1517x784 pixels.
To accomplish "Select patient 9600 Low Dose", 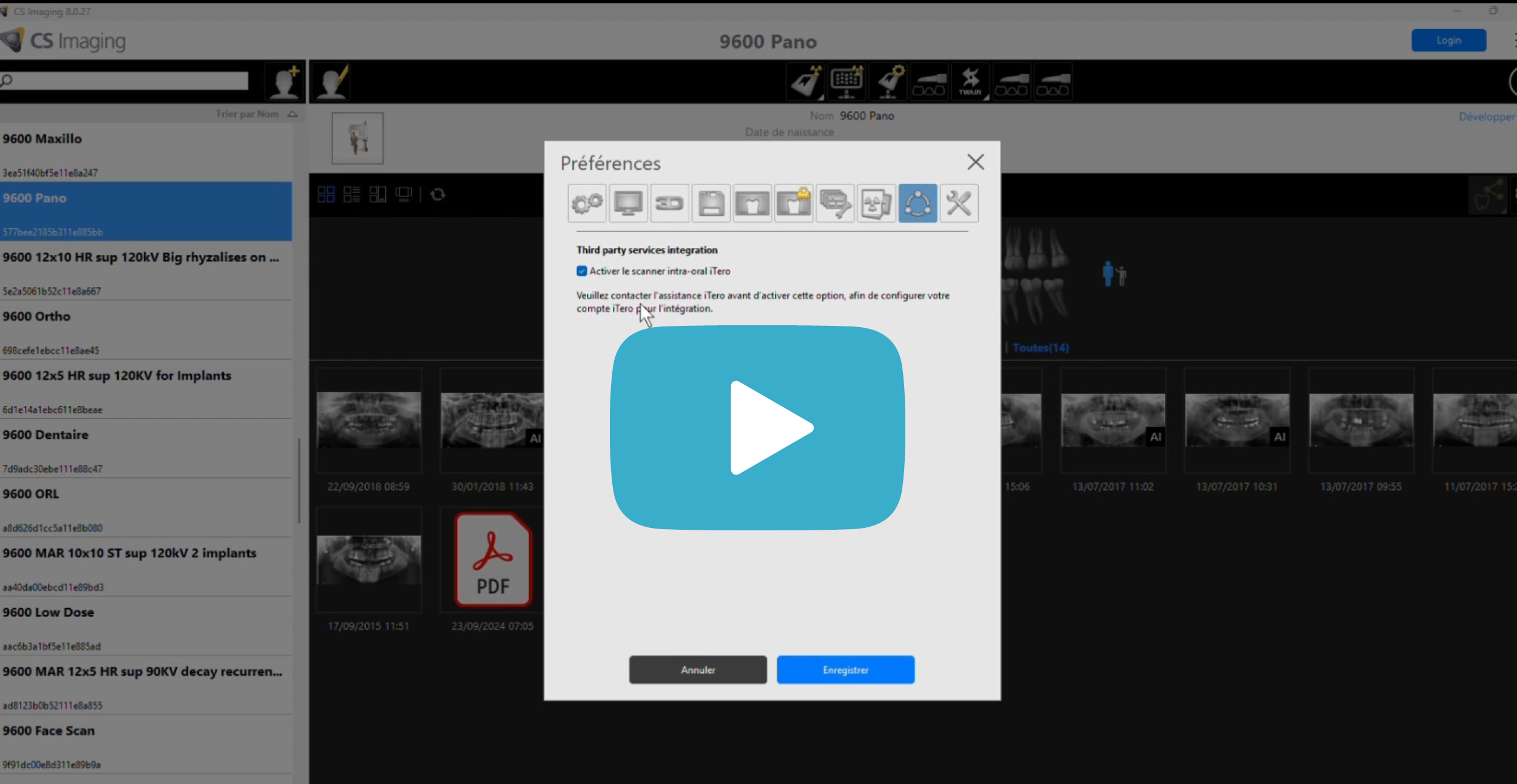I will (x=146, y=626).
